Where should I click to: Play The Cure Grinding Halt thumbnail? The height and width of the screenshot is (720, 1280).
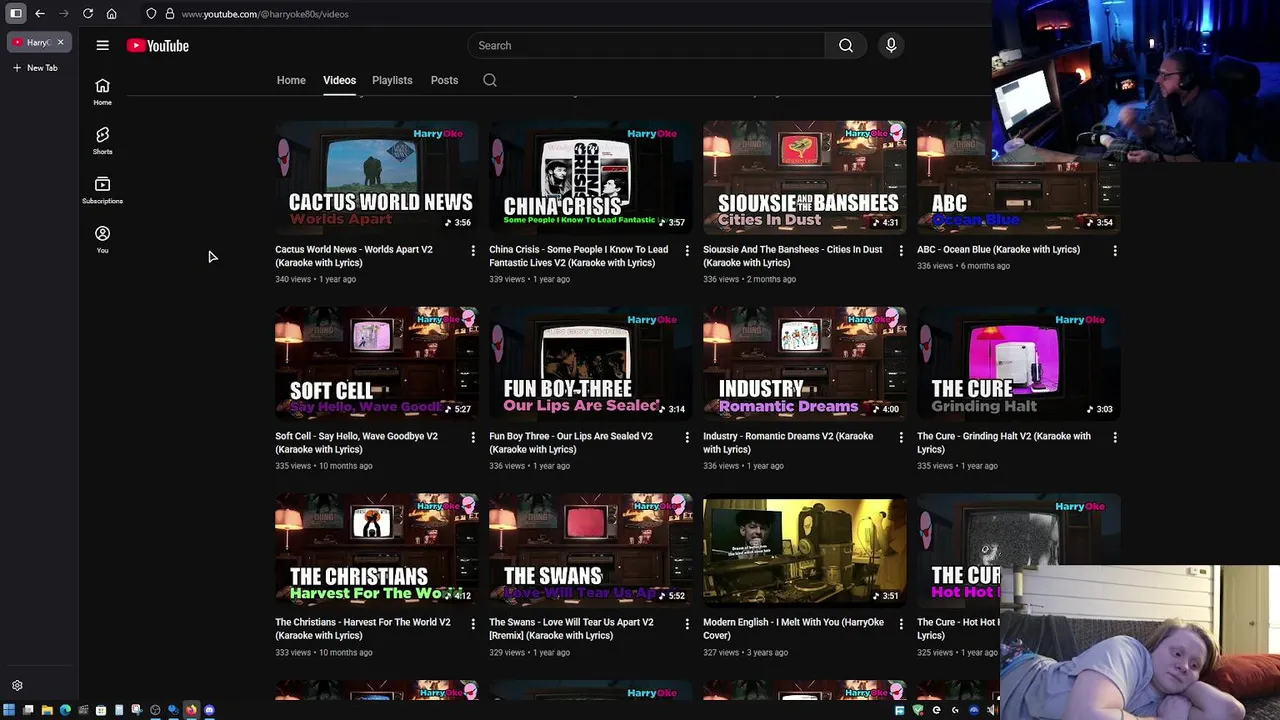[x=1018, y=364]
